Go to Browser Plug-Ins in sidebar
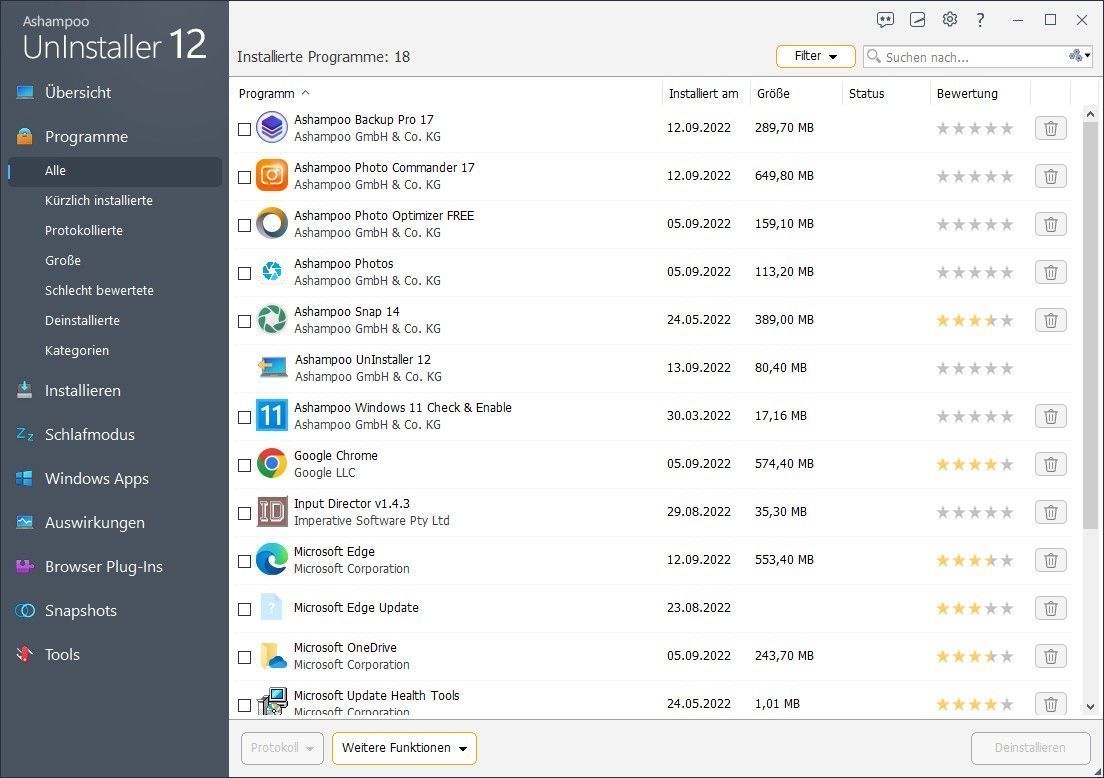The height and width of the screenshot is (778, 1104). click(x=103, y=567)
